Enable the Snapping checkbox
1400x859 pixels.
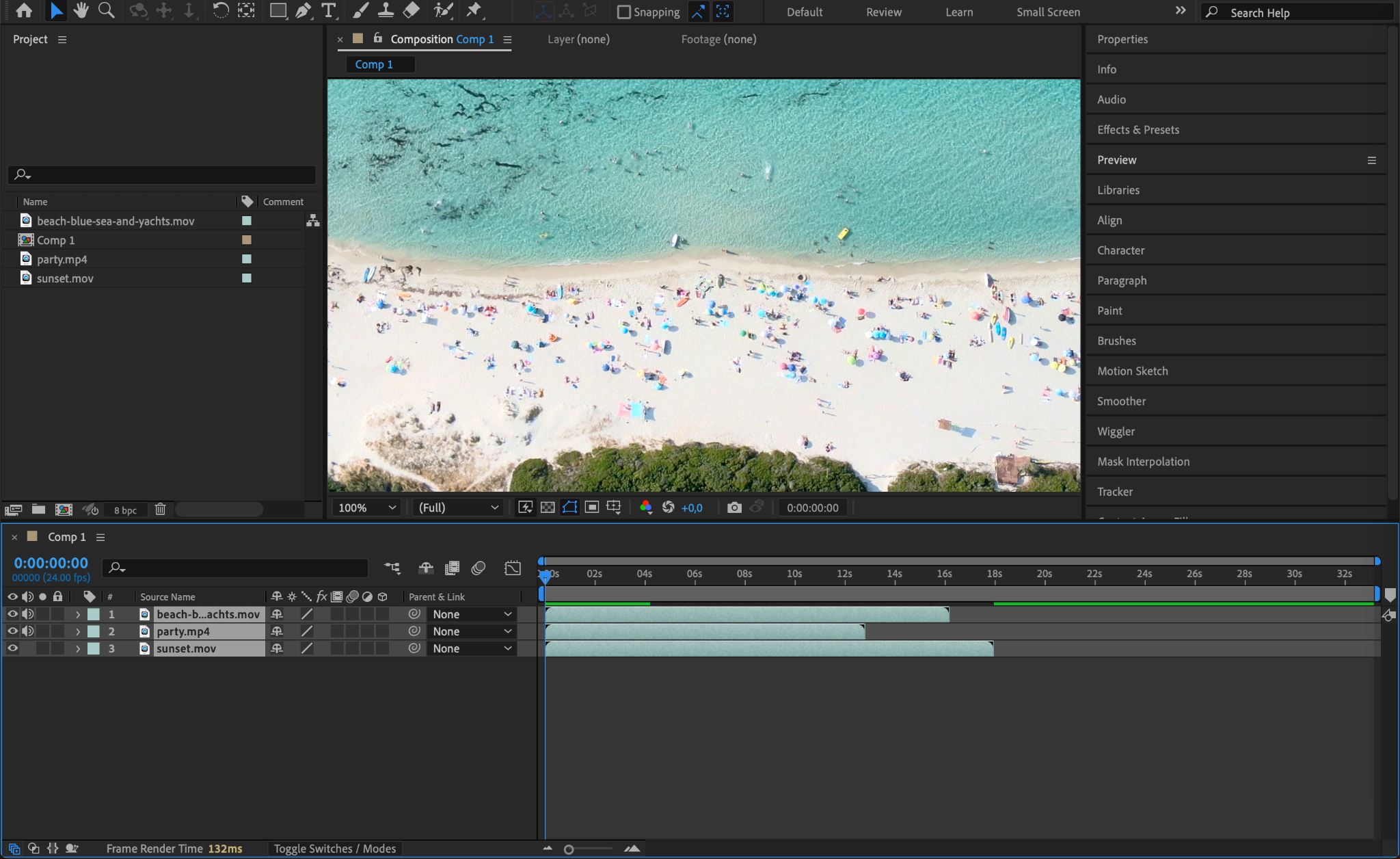[x=623, y=12]
